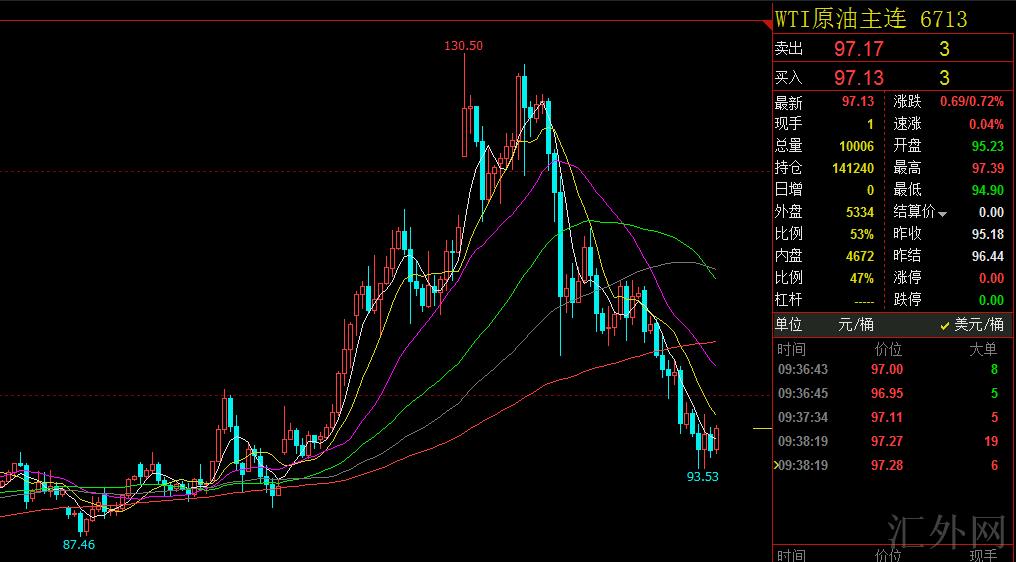Click the 93.53 low price label
Screen dimensions: 1016x562
pyautogui.click(x=702, y=477)
